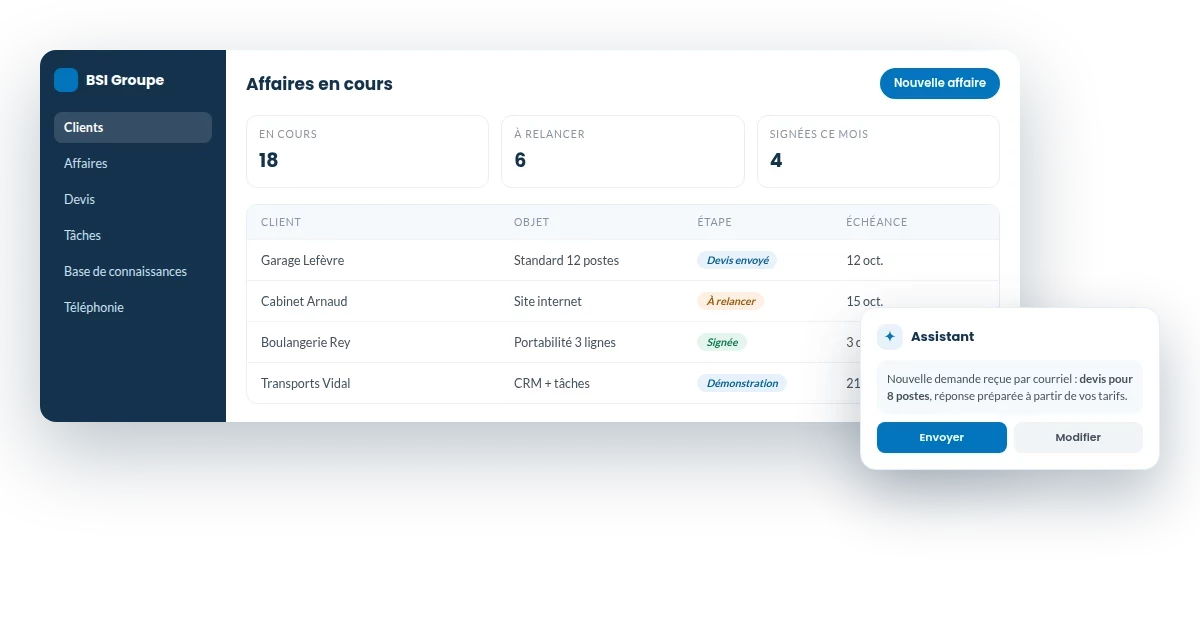Open the Devis sidebar item
This screenshot has width=1200, height=620.
(133, 199)
